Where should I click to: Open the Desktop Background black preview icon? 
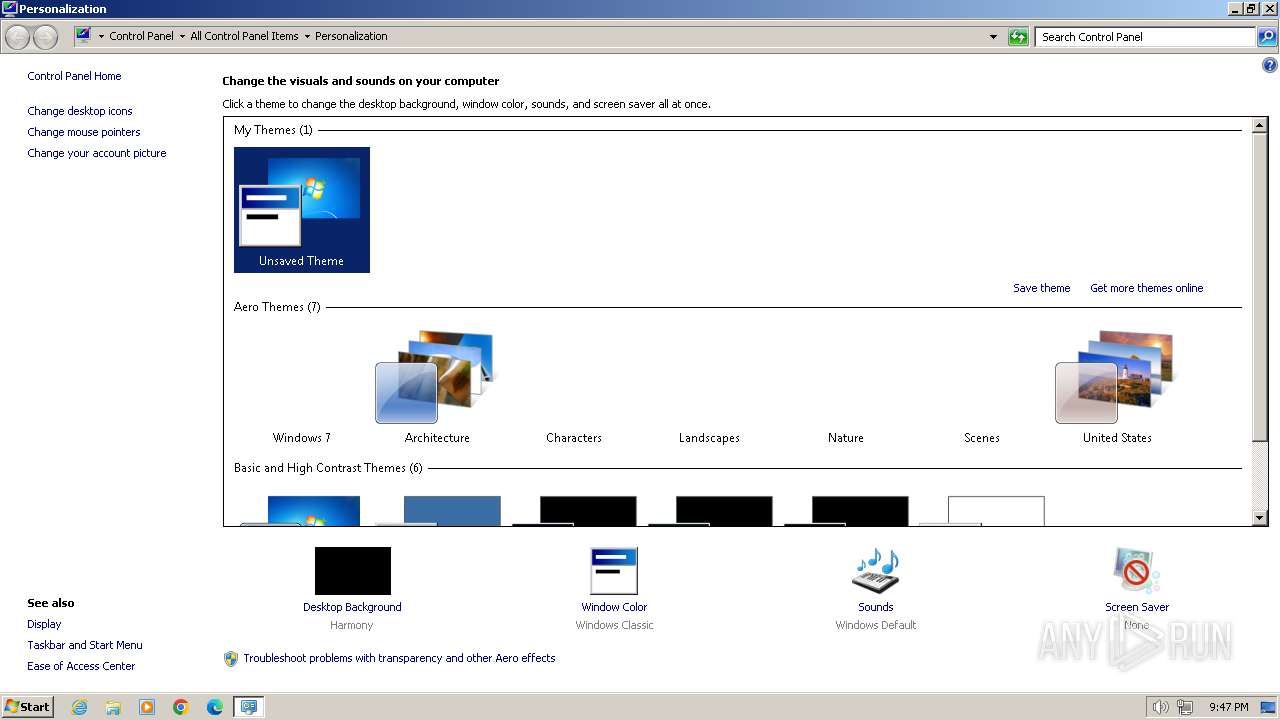point(352,571)
